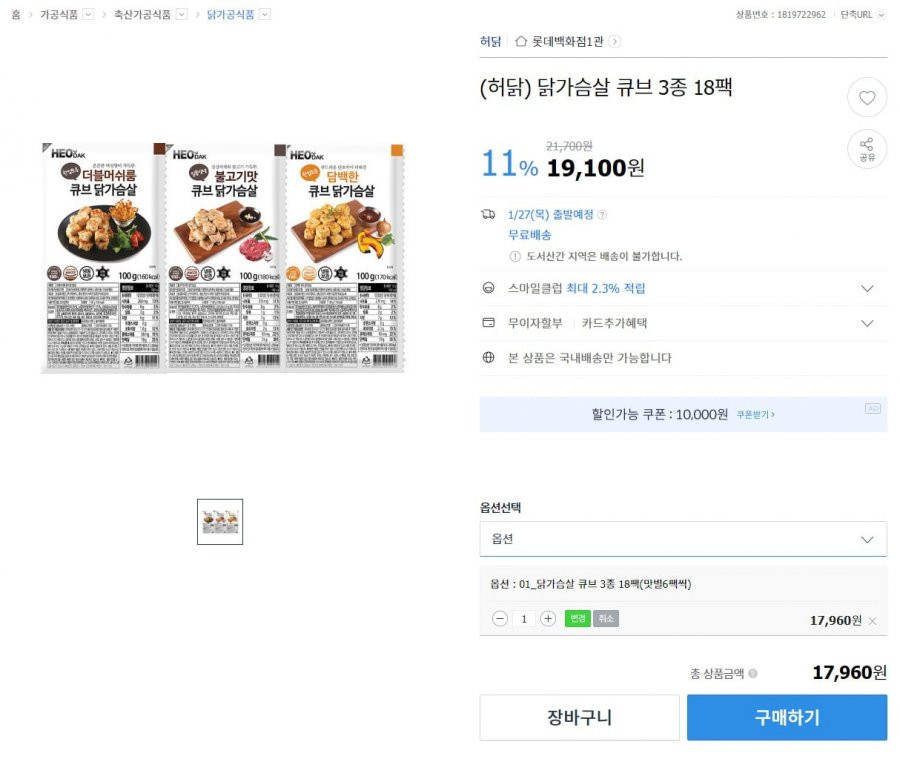Expand 스마일클럽 최대 2.3% 적립 row

683,288
